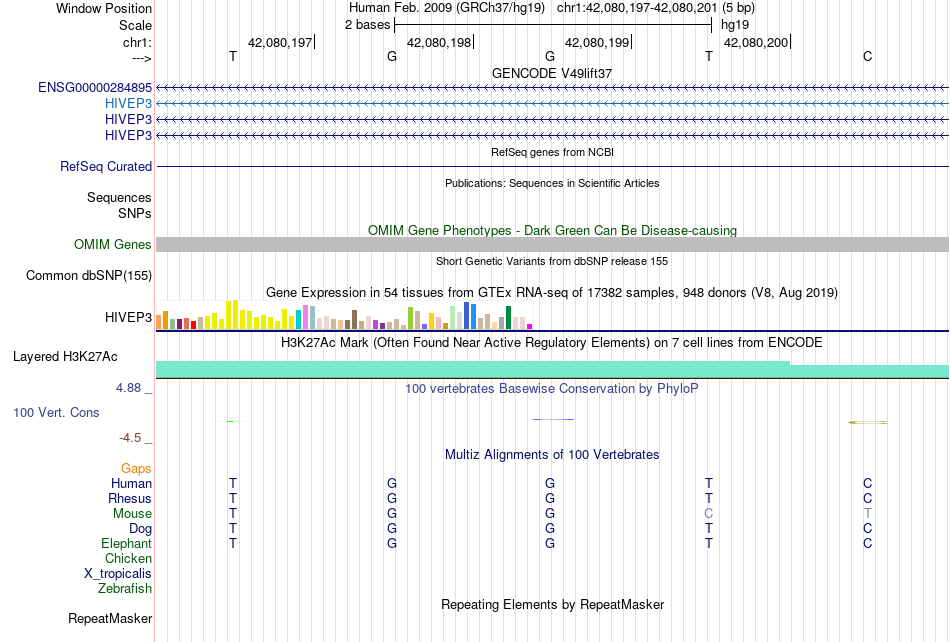Open 'Multiz Alignments of 100 Vertebrates' title
This screenshot has height=642, width=950.
point(552,454)
